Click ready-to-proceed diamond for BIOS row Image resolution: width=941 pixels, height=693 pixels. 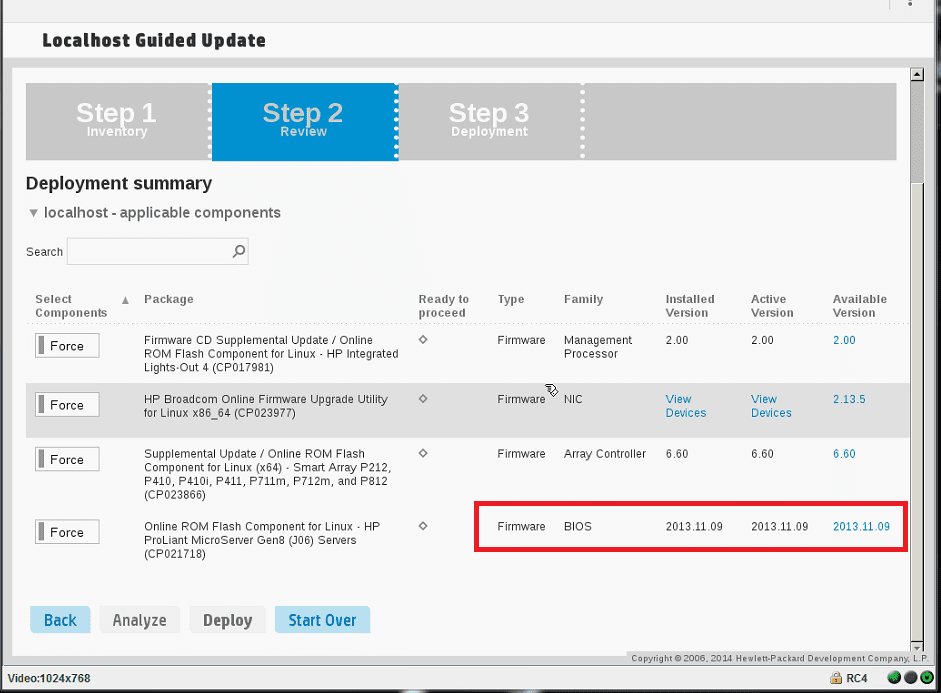[x=423, y=526]
